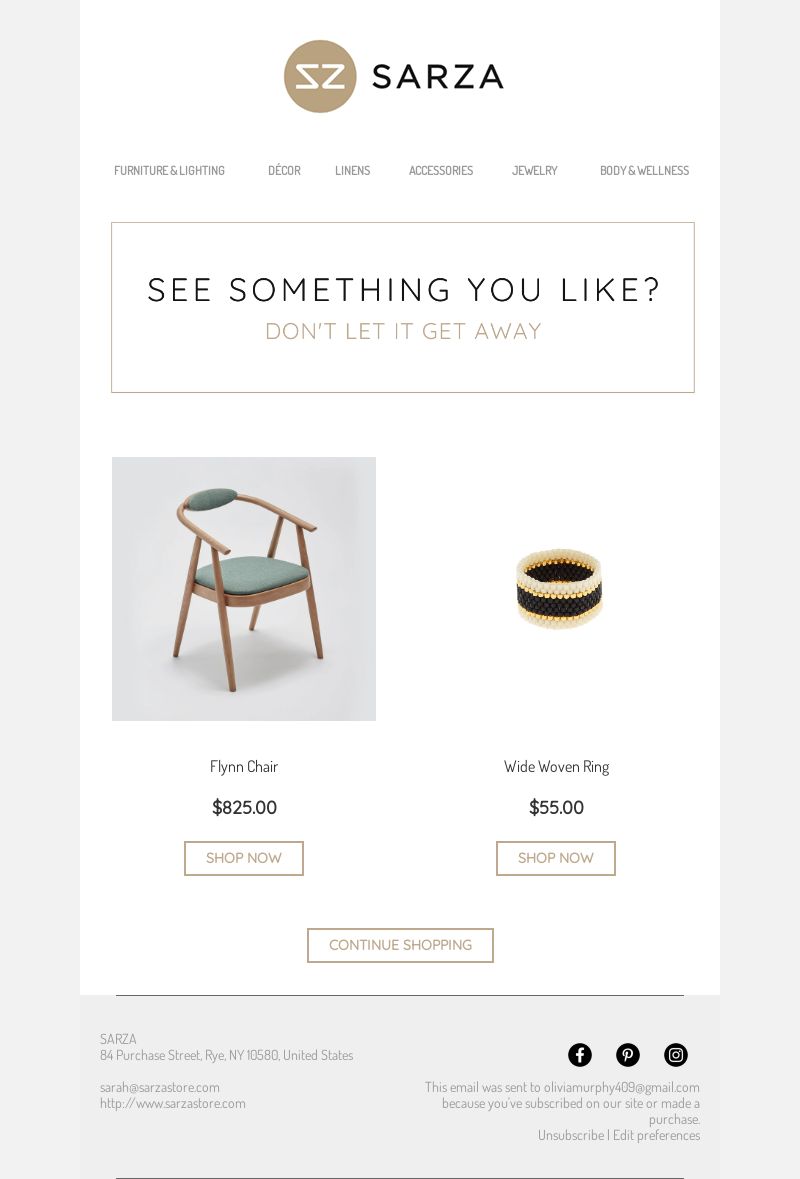Open the Décor category
Screen dimensions: 800x1179
click(284, 171)
